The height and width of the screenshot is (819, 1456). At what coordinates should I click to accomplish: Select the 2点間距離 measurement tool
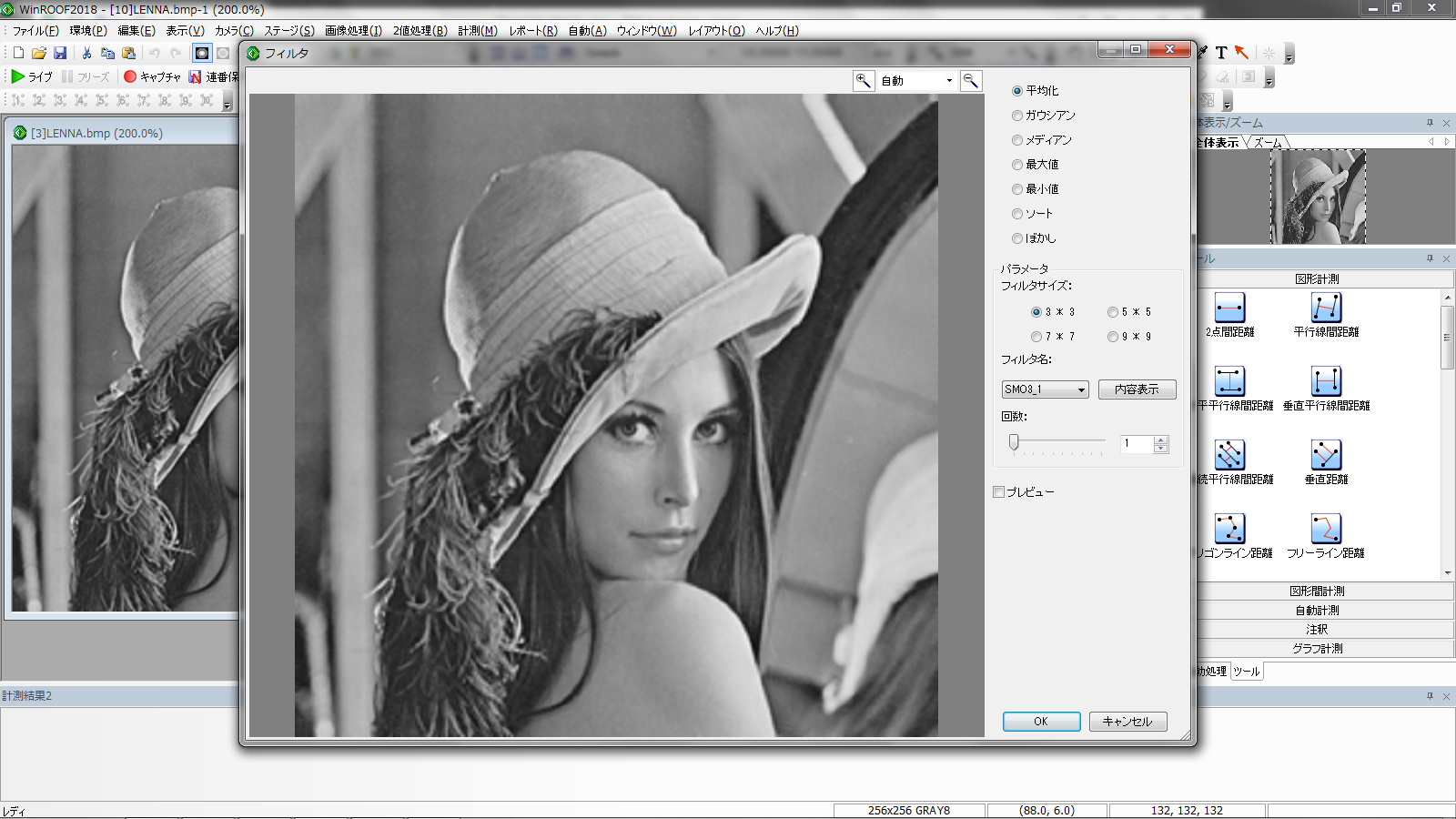(1229, 308)
